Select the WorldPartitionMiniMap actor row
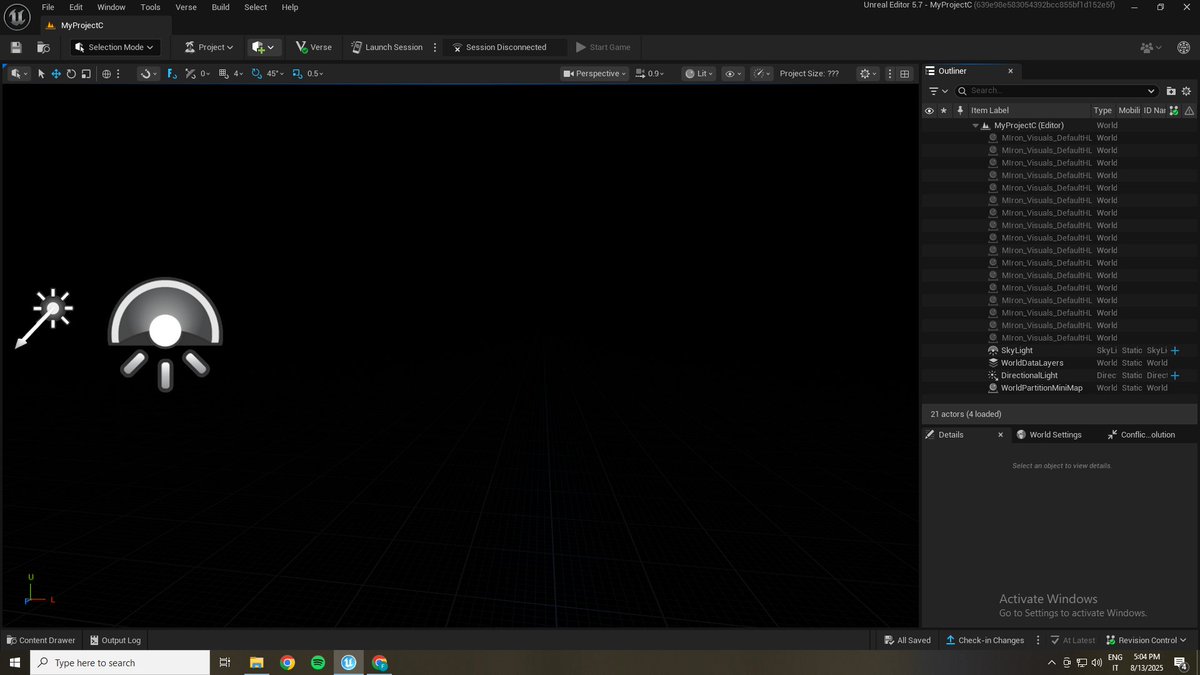The image size is (1200, 675). click(x=1059, y=388)
